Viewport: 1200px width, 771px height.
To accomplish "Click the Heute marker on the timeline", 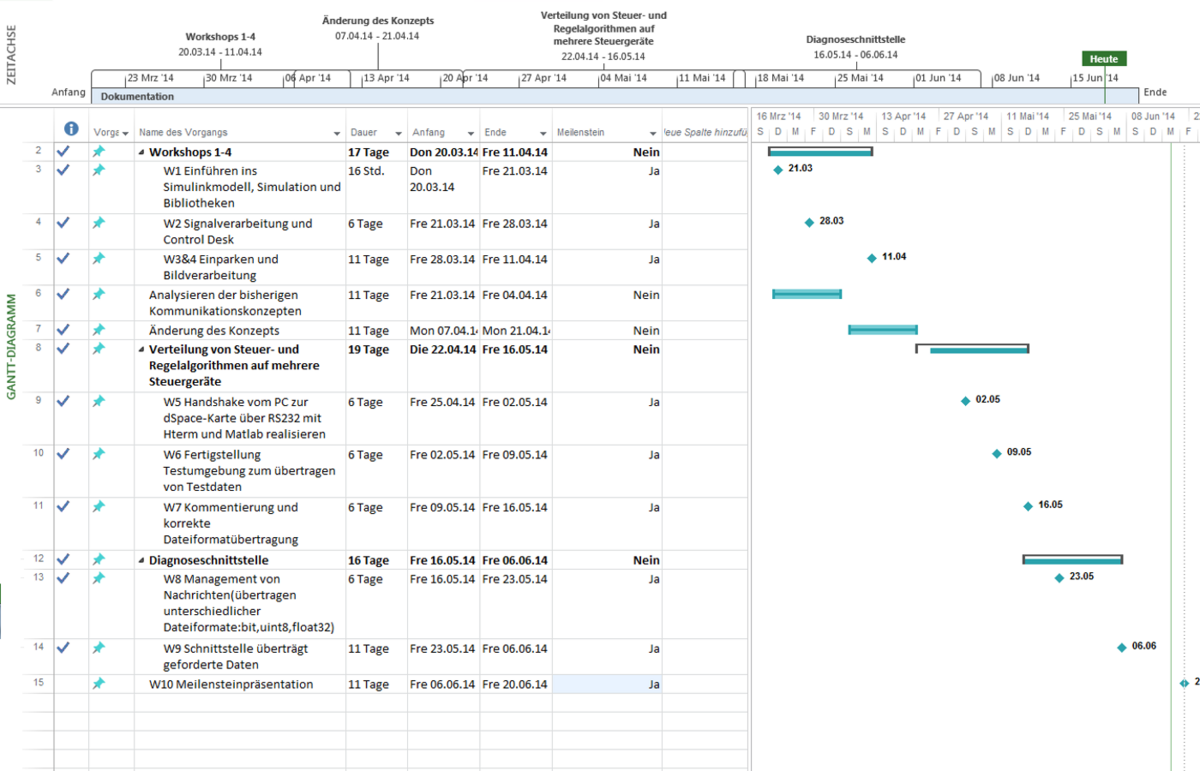I will click(x=1104, y=59).
